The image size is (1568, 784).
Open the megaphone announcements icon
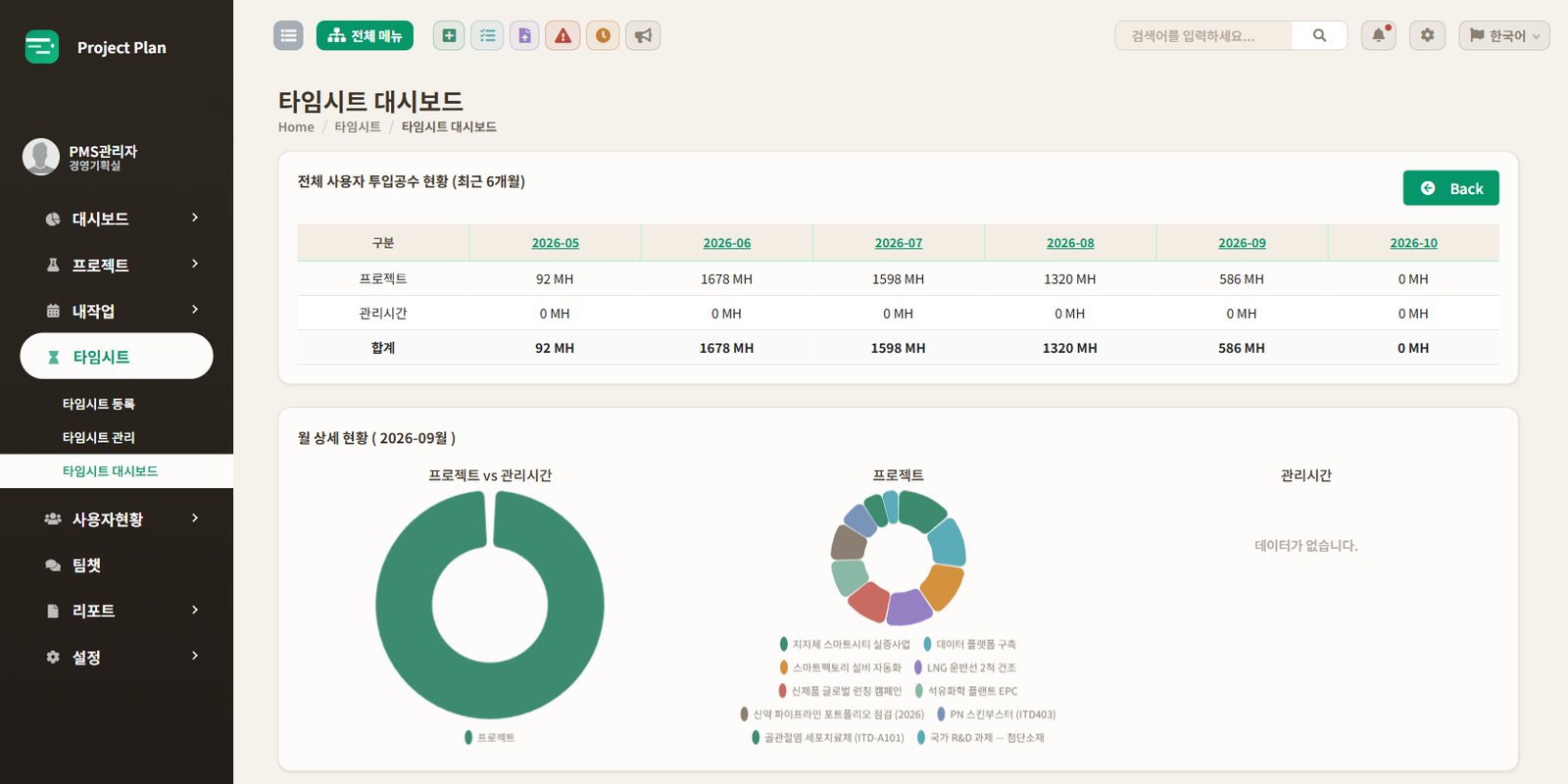click(643, 35)
